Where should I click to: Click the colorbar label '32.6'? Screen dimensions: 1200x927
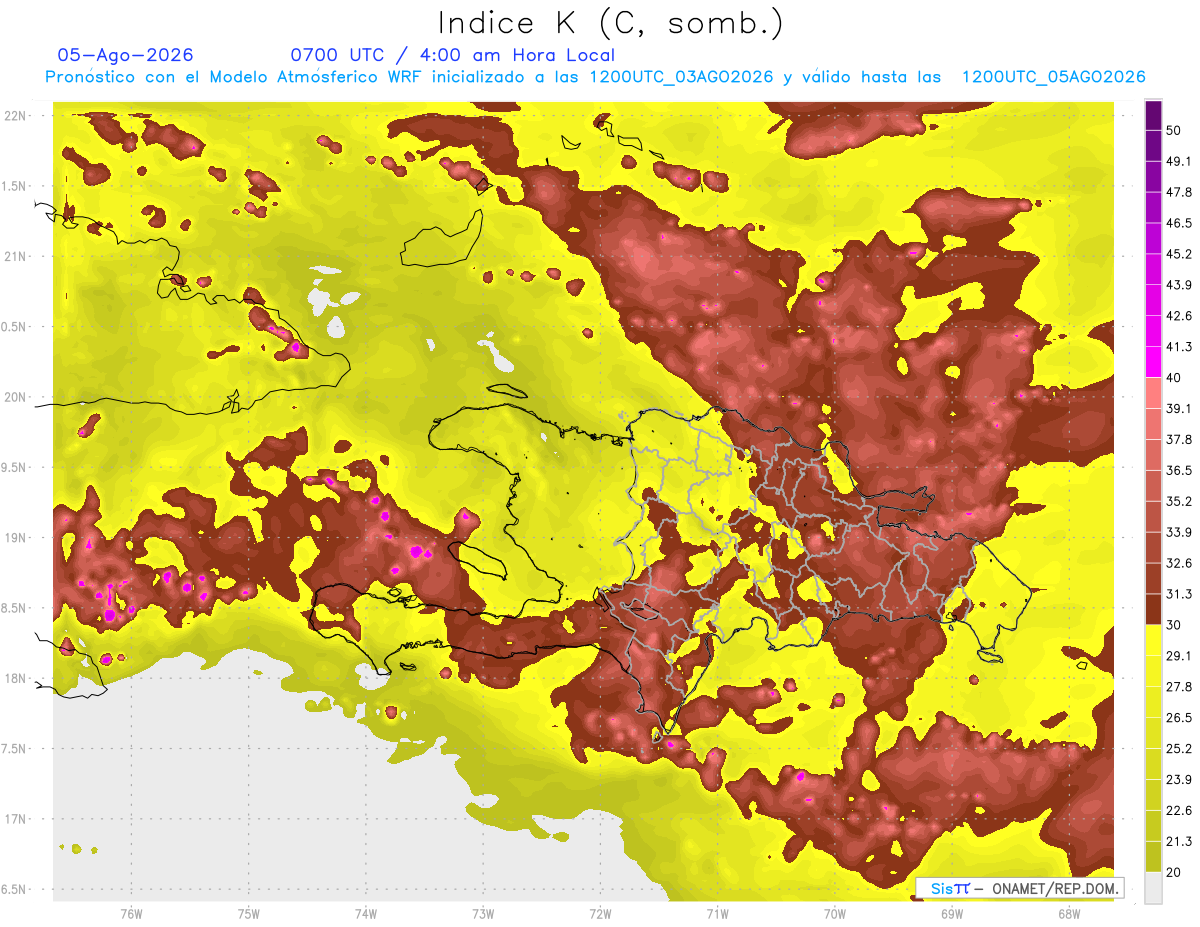click(1178, 562)
